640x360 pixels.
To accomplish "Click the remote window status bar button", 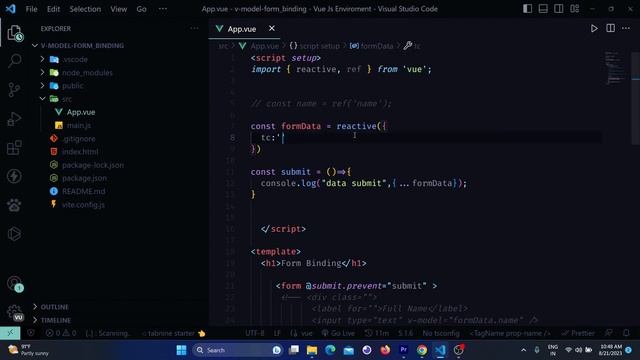I will [x=10, y=333].
